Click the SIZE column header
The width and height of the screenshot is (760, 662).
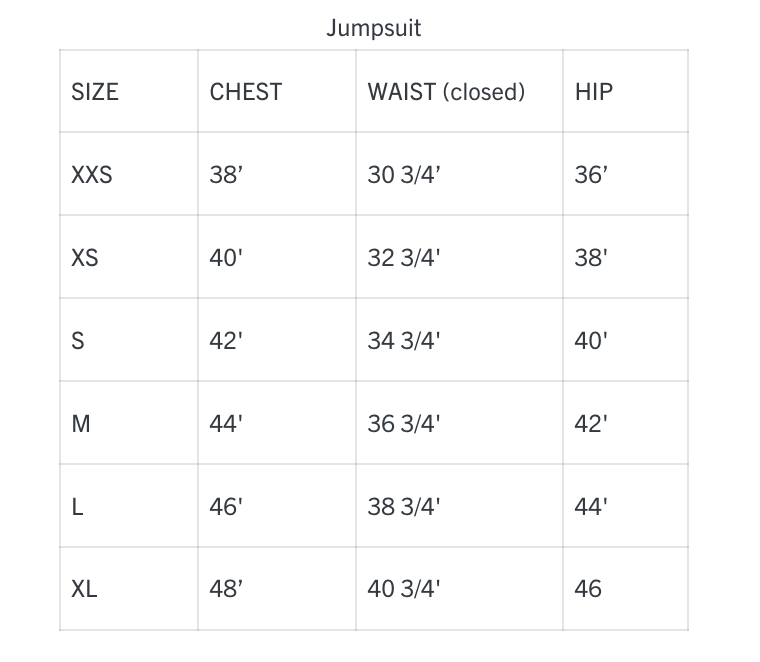pos(95,92)
